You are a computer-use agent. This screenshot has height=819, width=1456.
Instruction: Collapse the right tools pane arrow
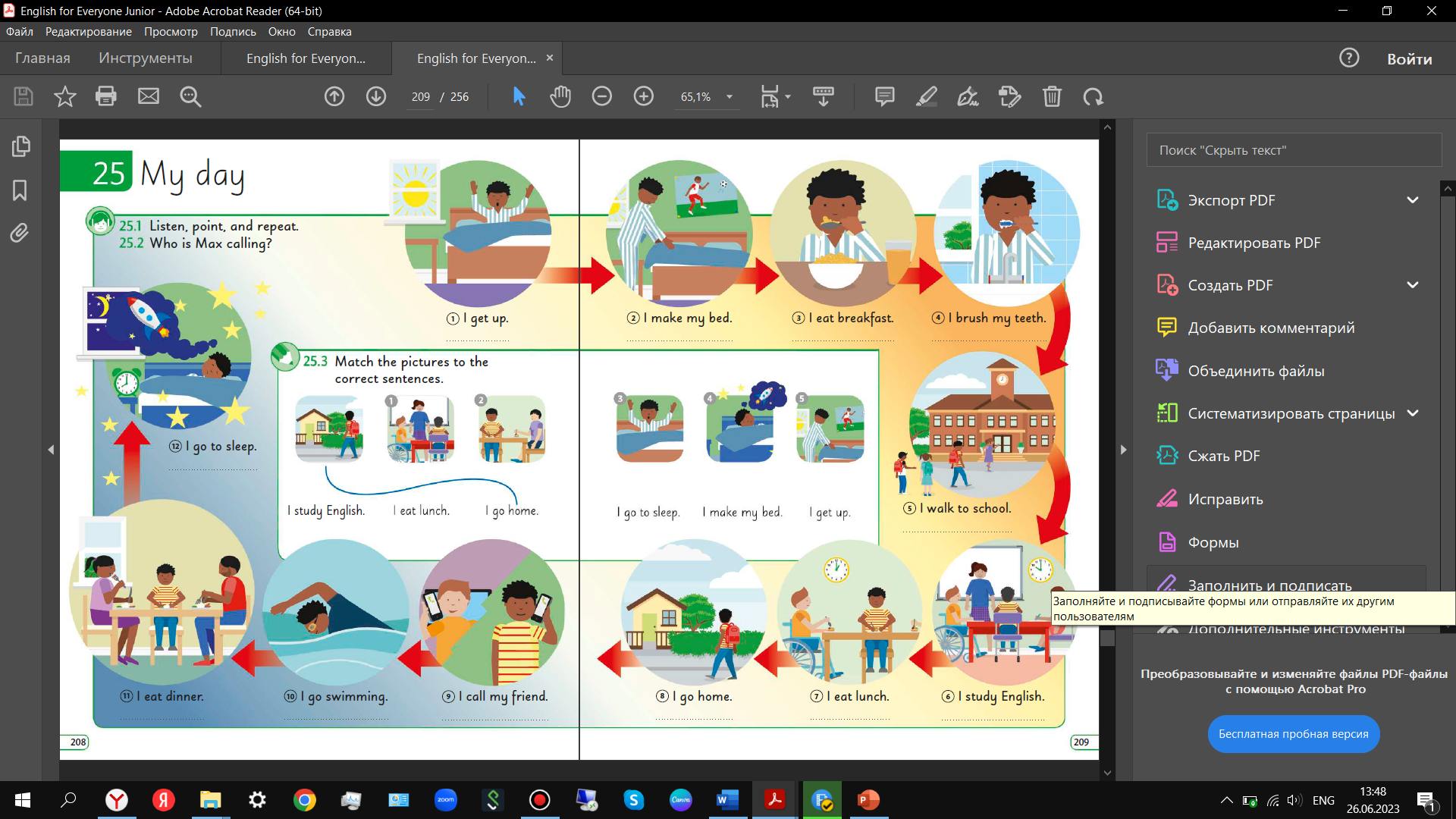click(x=1123, y=450)
